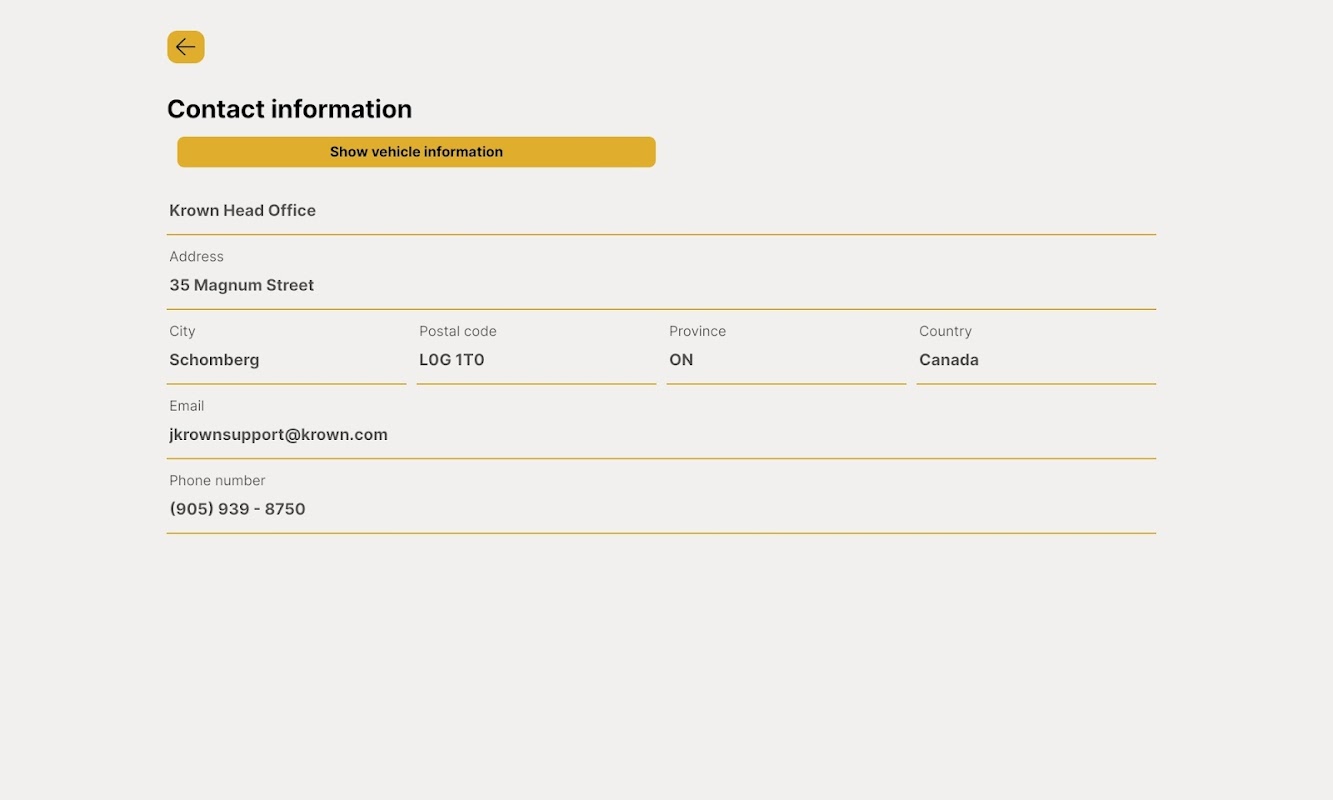The width and height of the screenshot is (1333, 800).
Task: Click the Email field label
Action: (186, 406)
